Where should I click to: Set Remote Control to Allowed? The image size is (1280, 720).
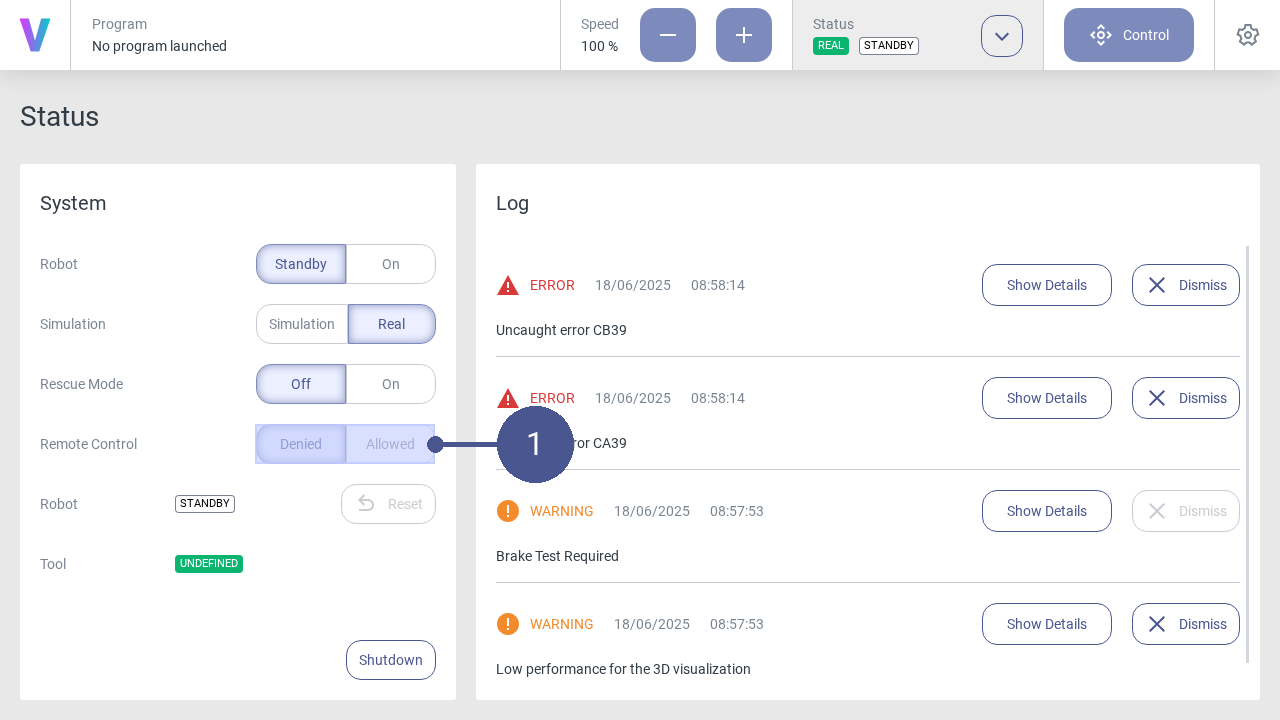point(390,444)
